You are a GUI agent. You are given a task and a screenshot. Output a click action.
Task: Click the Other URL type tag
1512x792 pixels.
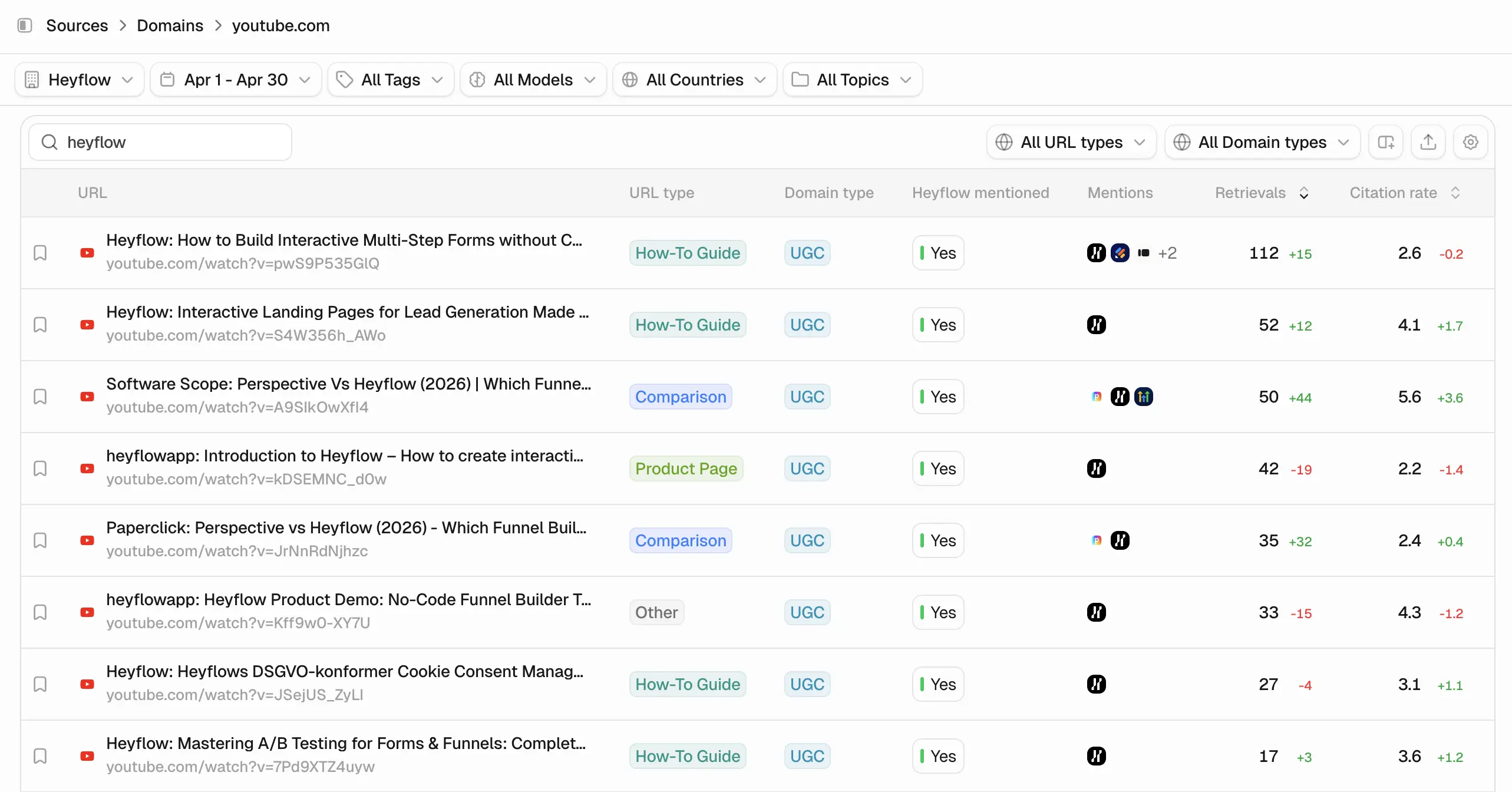656,612
